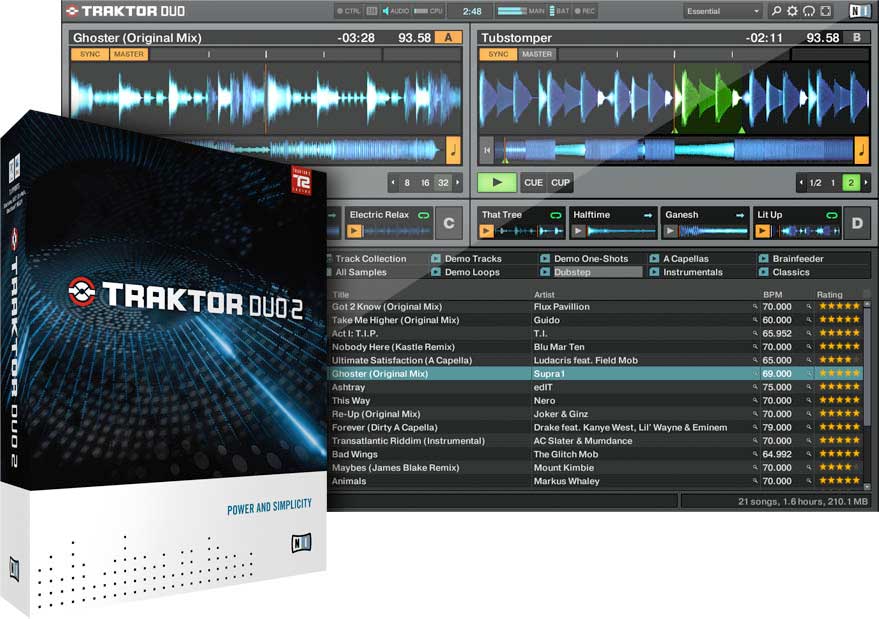Open the Brainfeeder playlist
879x619 pixels.
pyautogui.click(x=798, y=258)
